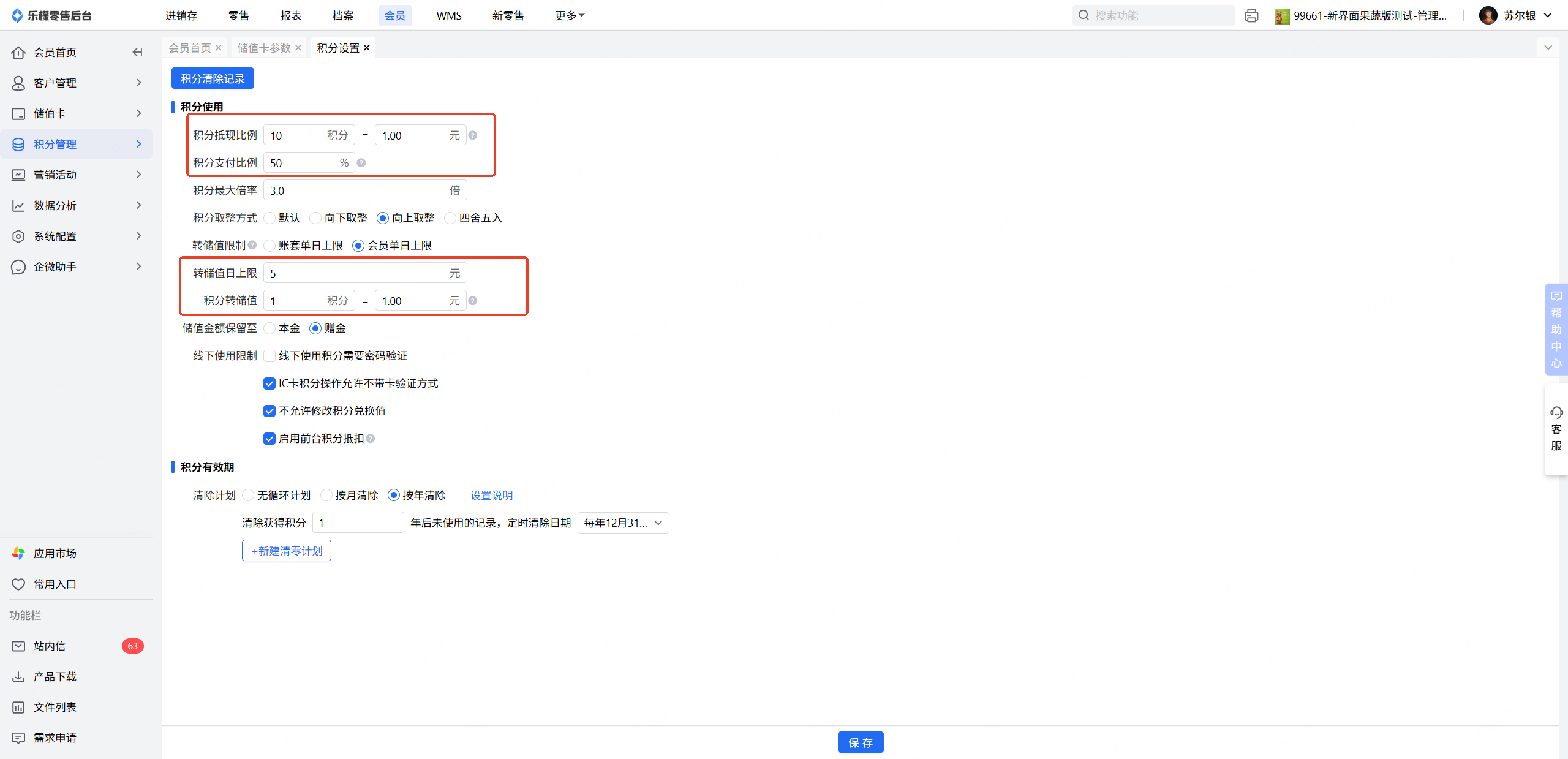Click help icon beside 积分抵现比例
This screenshot has width=1568, height=759.
473,135
